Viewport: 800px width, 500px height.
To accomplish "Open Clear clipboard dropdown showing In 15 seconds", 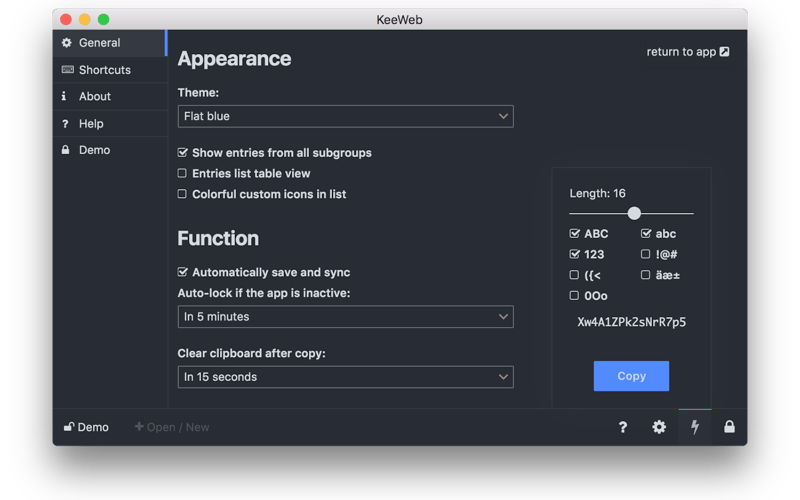I will pos(345,377).
